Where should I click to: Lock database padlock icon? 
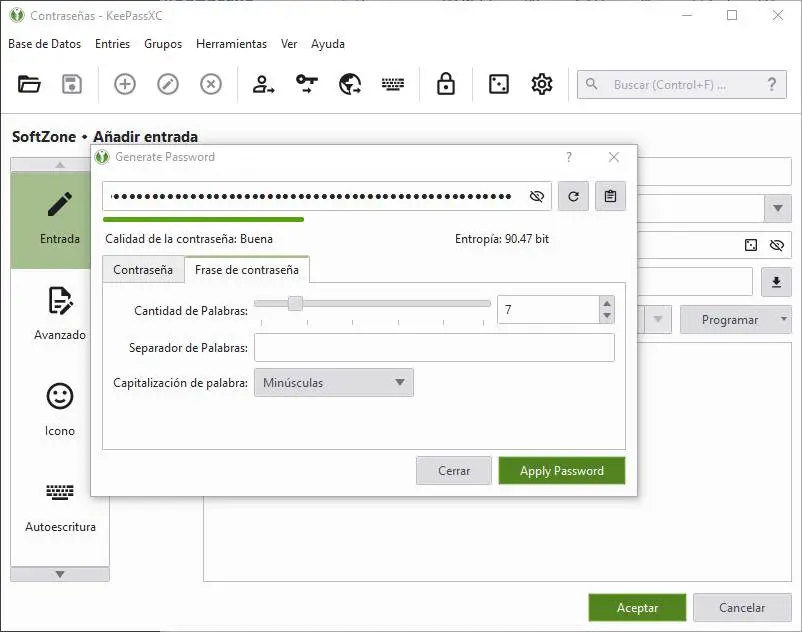click(446, 84)
